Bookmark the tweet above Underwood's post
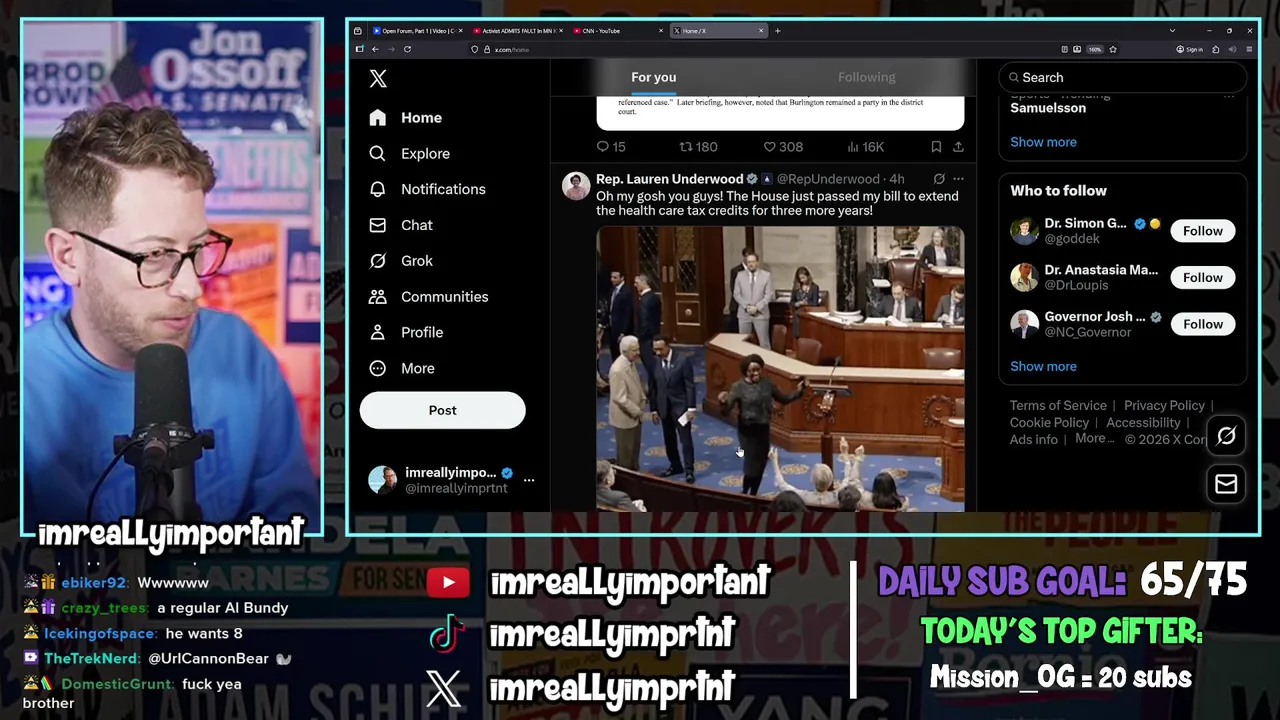 (x=936, y=147)
